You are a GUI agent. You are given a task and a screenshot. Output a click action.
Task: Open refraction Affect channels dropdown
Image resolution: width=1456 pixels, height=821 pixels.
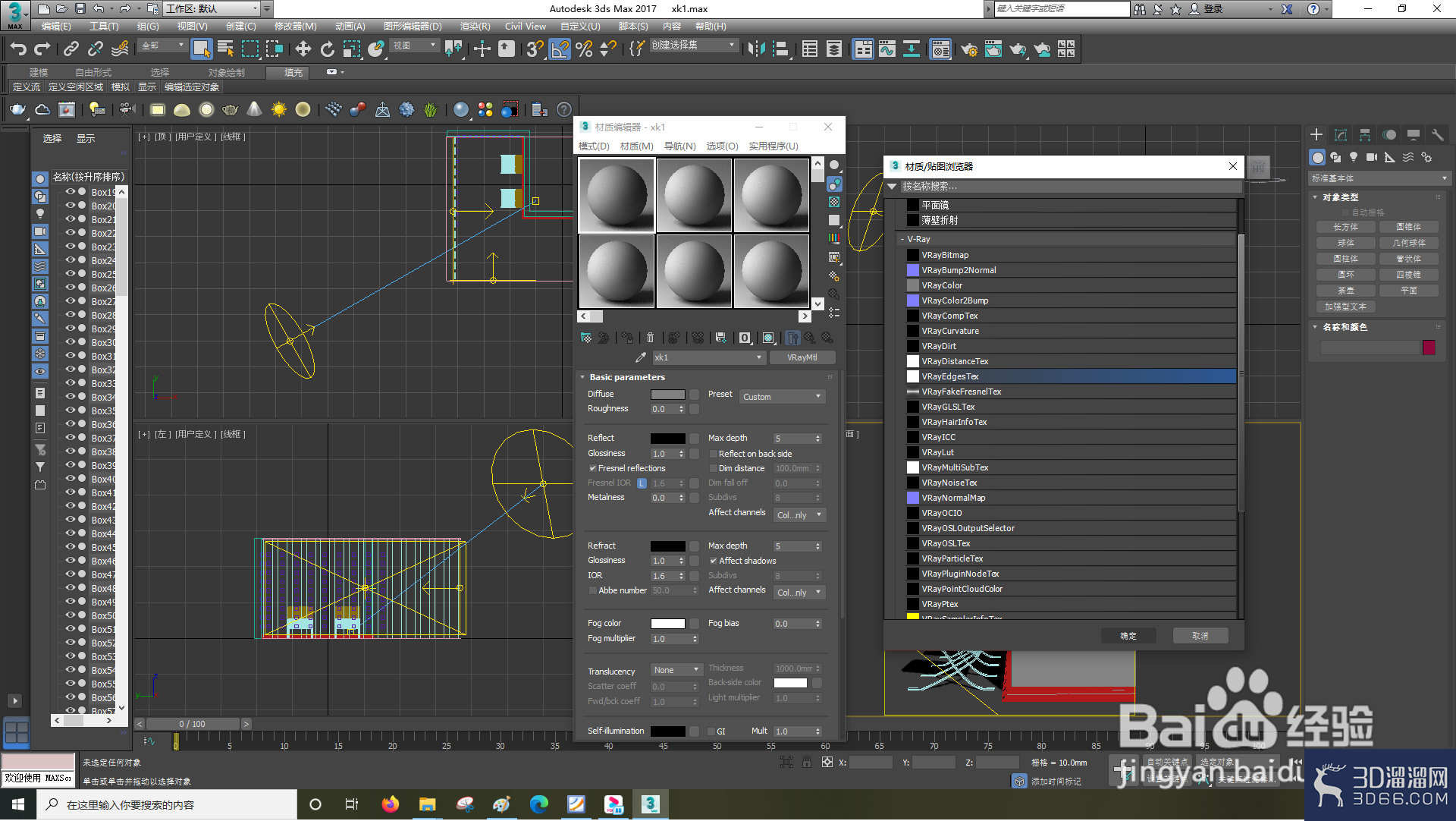point(799,593)
